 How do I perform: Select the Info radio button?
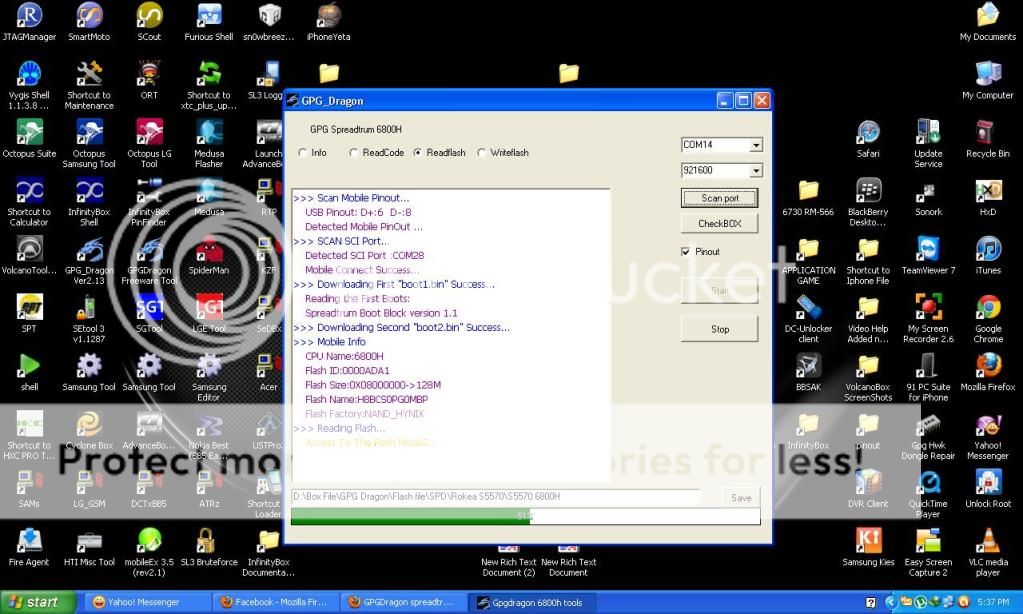(303, 153)
